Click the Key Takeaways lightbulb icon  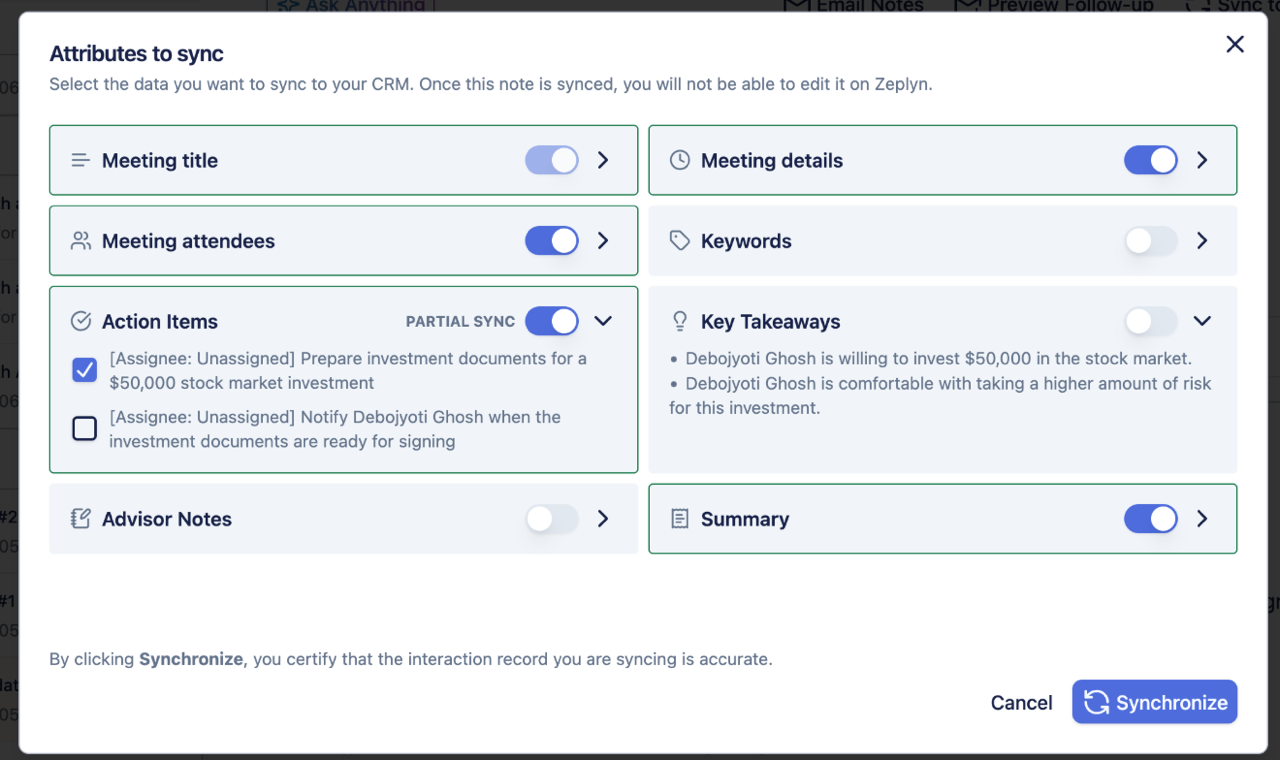[x=680, y=321]
